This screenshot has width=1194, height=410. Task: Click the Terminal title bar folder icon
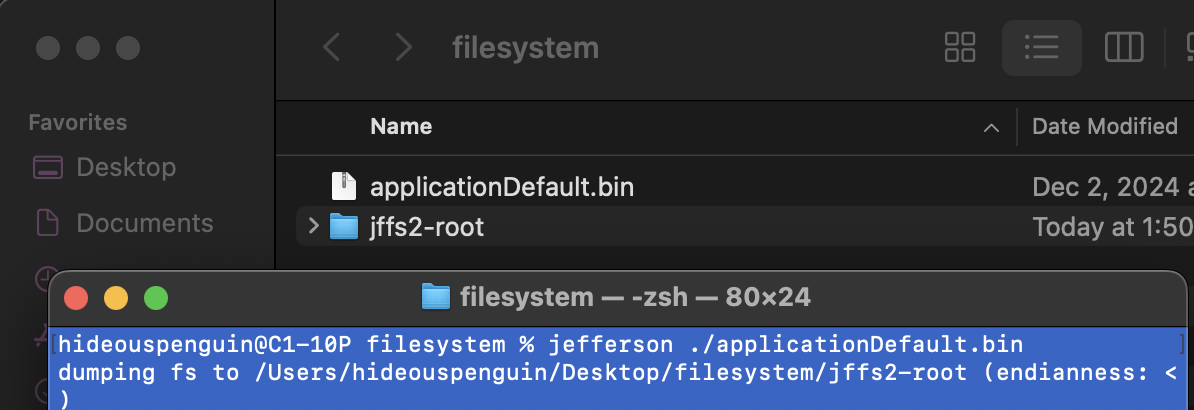pos(436,296)
